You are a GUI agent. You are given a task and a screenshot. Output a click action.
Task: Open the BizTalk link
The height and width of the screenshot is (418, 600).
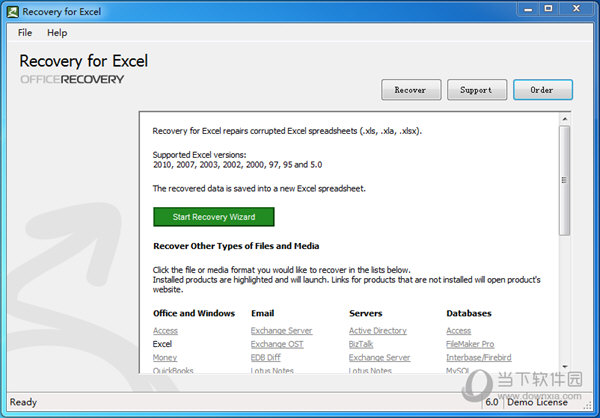(x=361, y=344)
